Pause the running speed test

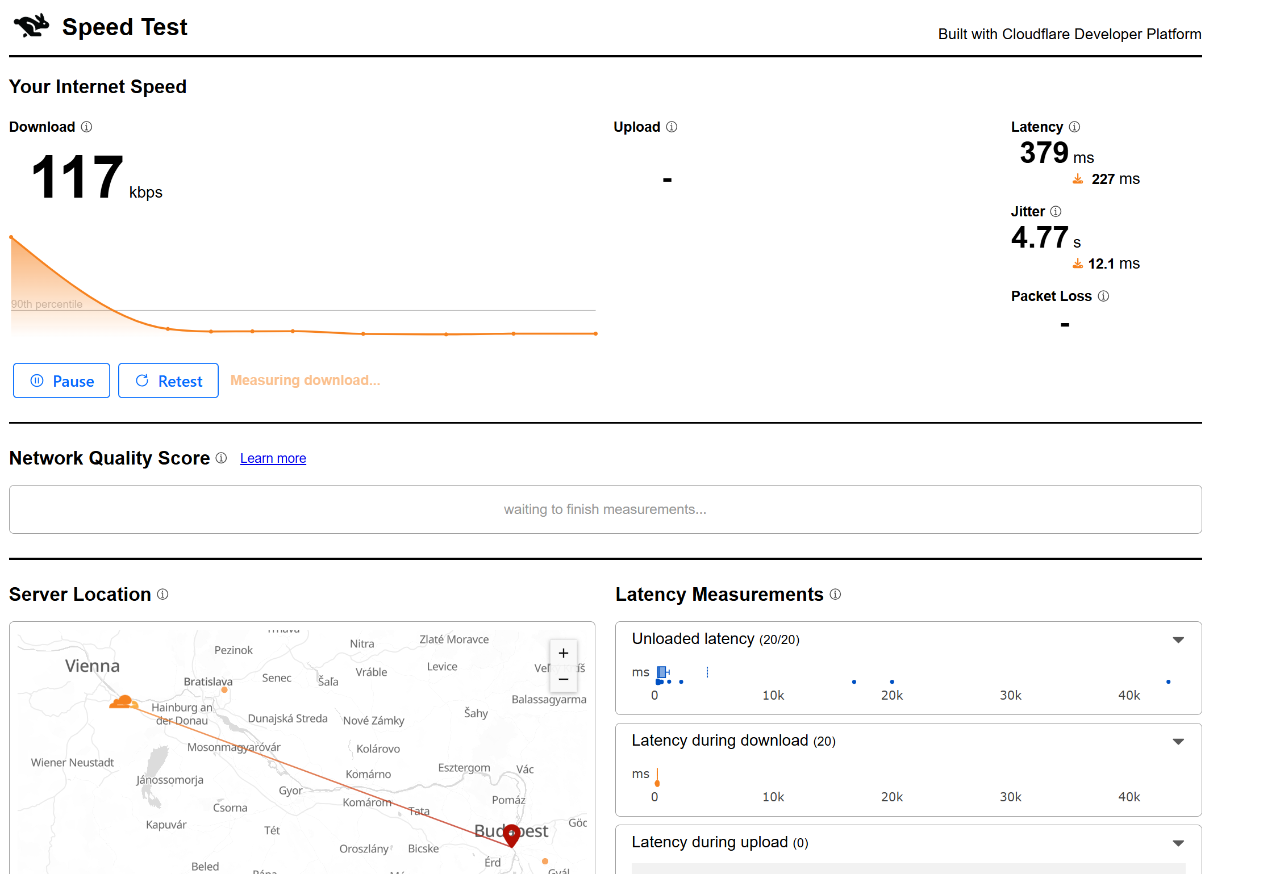tap(62, 381)
